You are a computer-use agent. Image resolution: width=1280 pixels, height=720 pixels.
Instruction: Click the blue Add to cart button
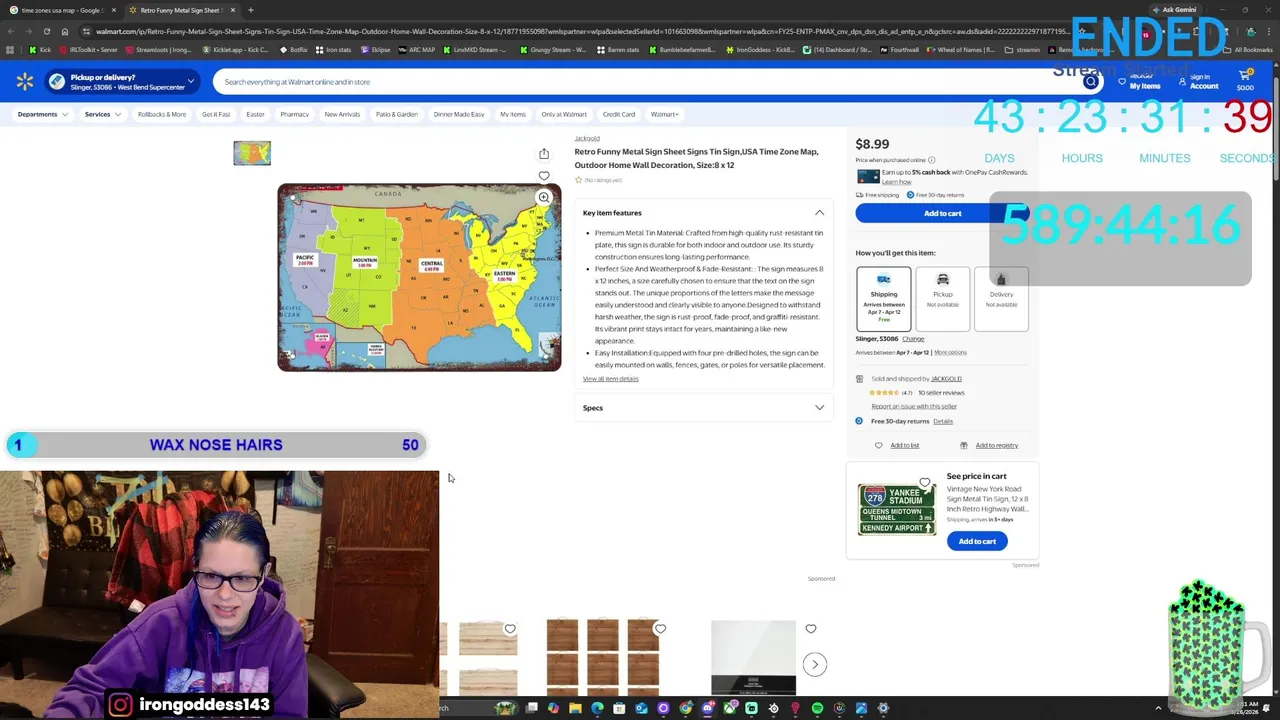point(942,213)
